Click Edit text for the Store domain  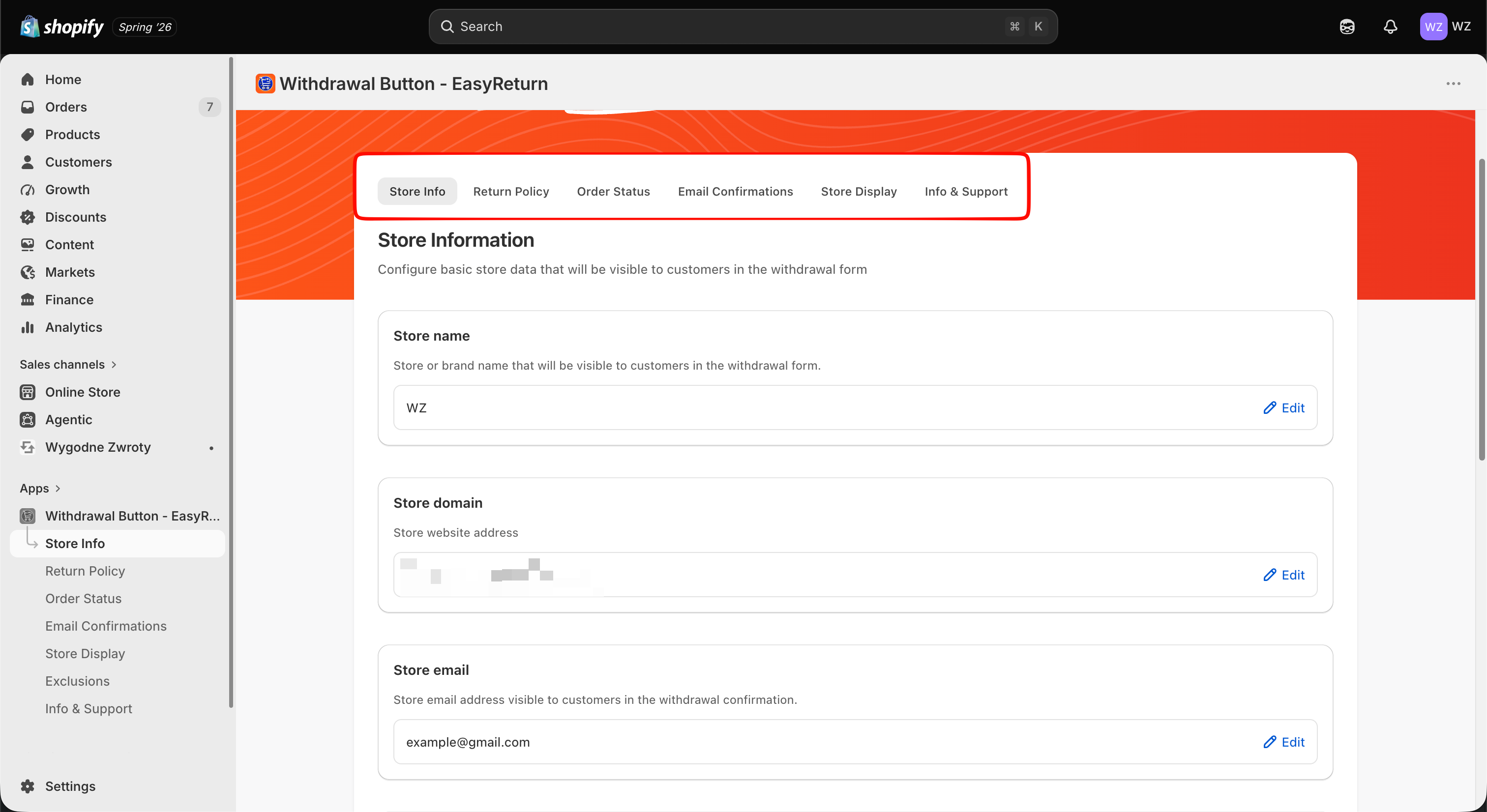1293,575
